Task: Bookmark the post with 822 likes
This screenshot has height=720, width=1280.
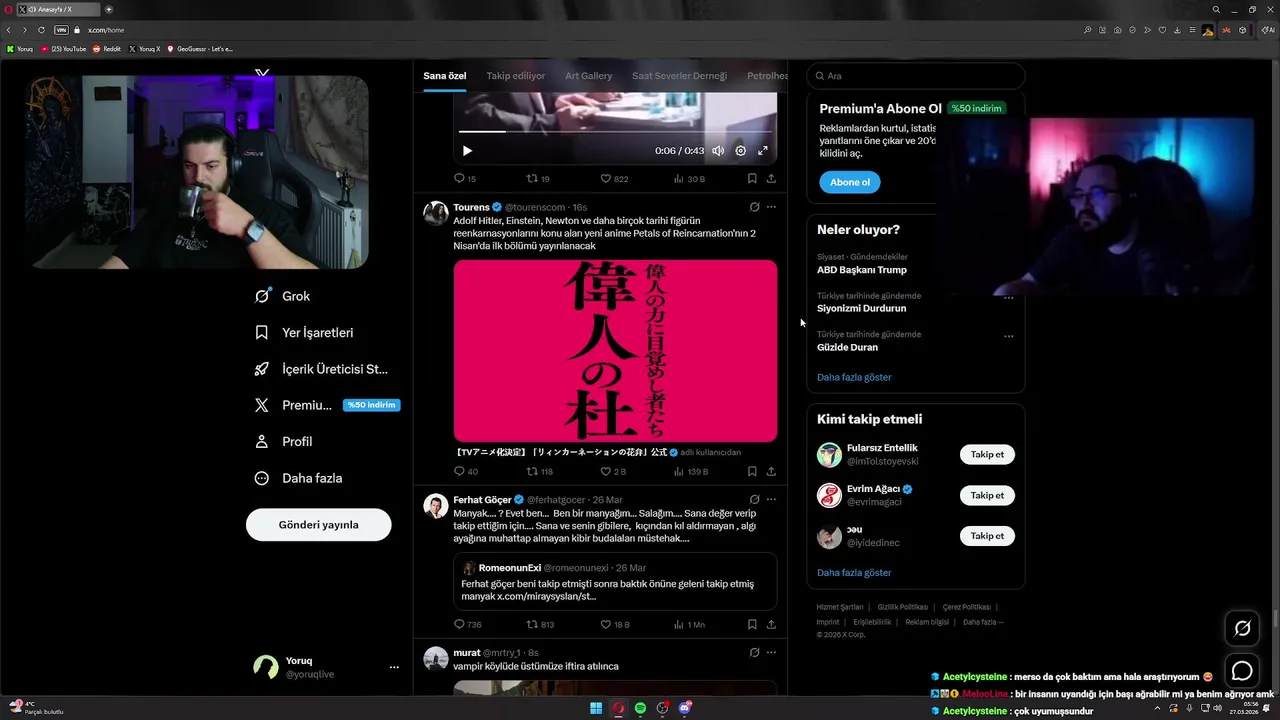Action: coord(752,178)
